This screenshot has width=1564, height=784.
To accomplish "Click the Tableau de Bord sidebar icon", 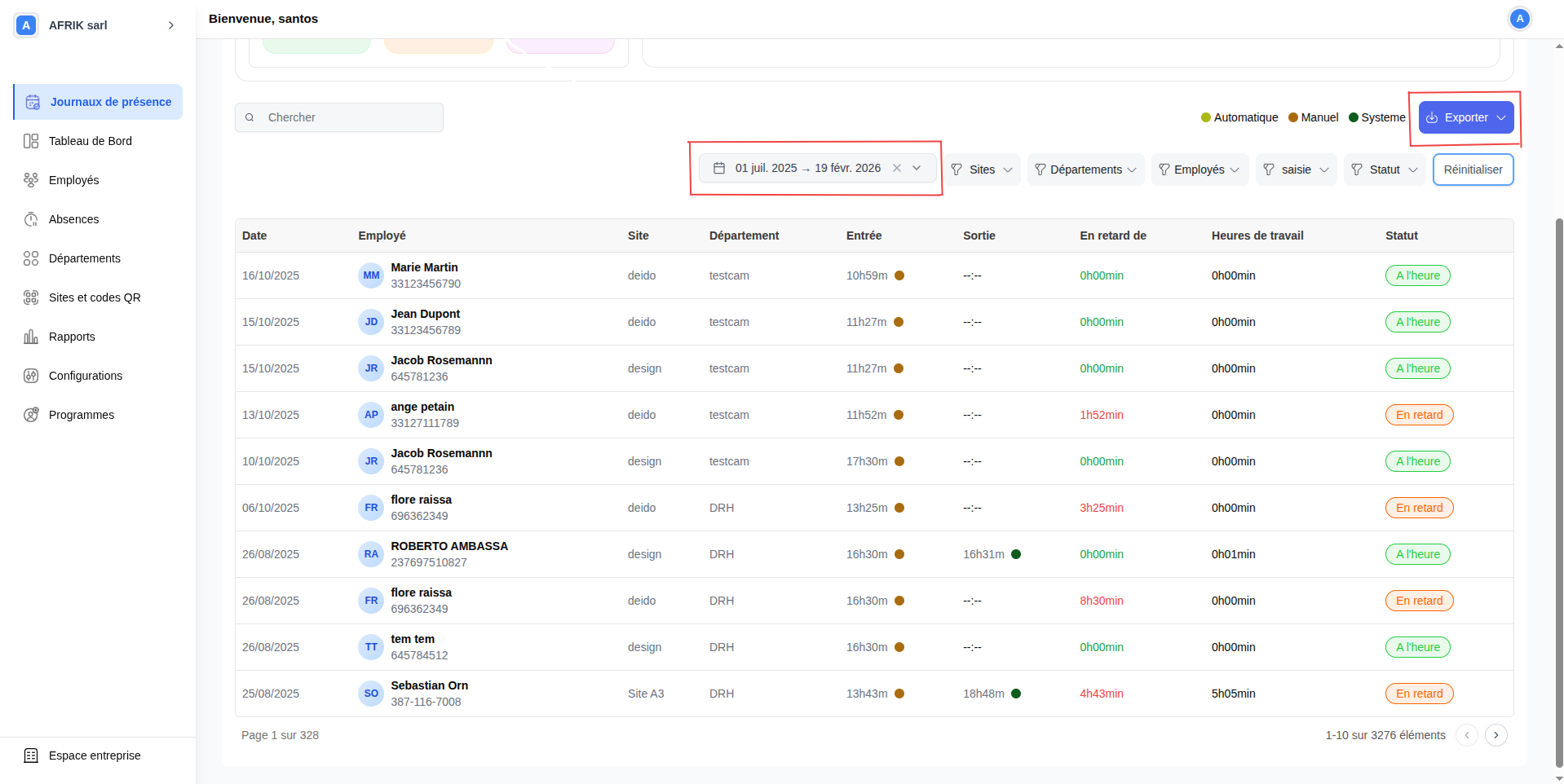I will [x=31, y=141].
